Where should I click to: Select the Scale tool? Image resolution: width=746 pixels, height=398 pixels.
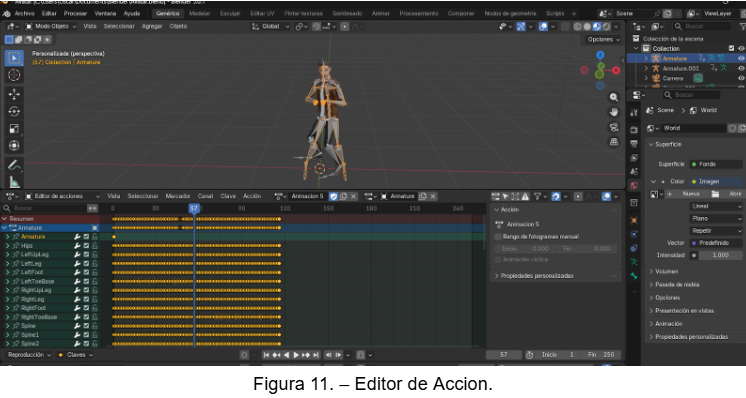pyautogui.click(x=14, y=128)
